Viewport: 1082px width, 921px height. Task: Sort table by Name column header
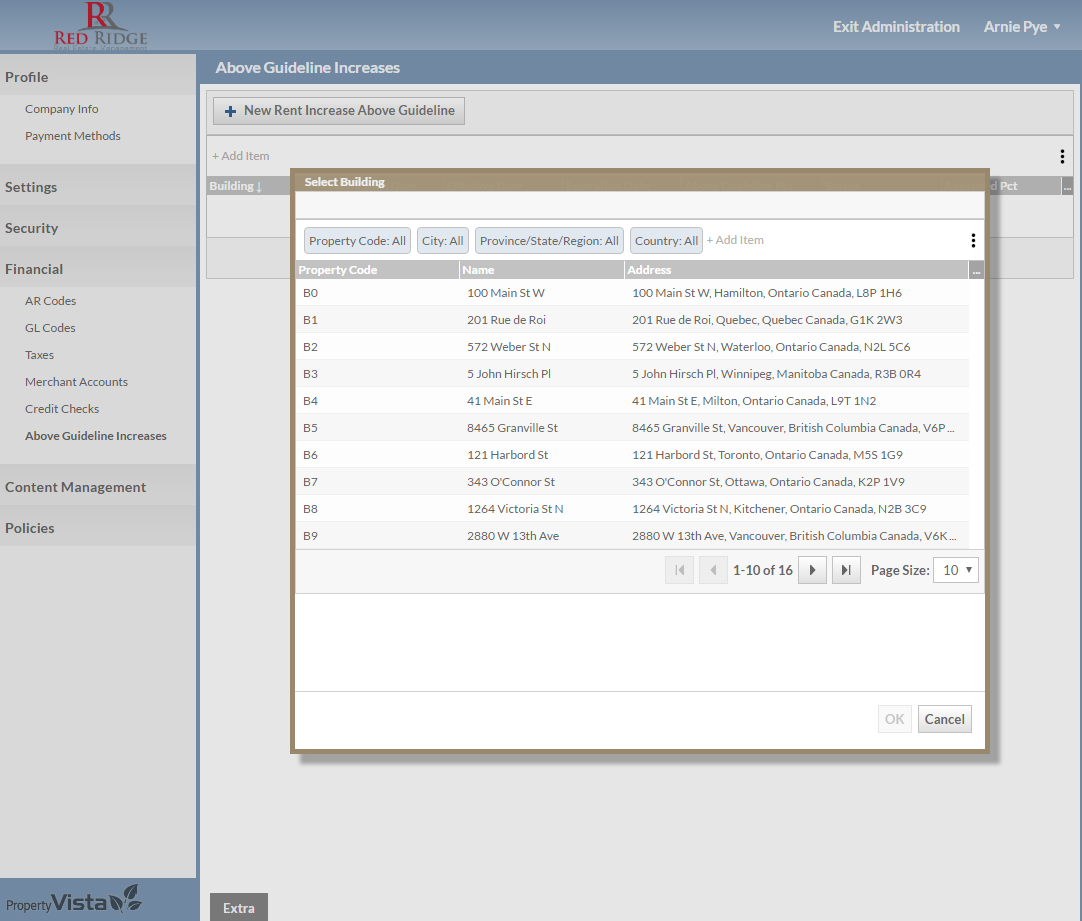pyautogui.click(x=541, y=270)
